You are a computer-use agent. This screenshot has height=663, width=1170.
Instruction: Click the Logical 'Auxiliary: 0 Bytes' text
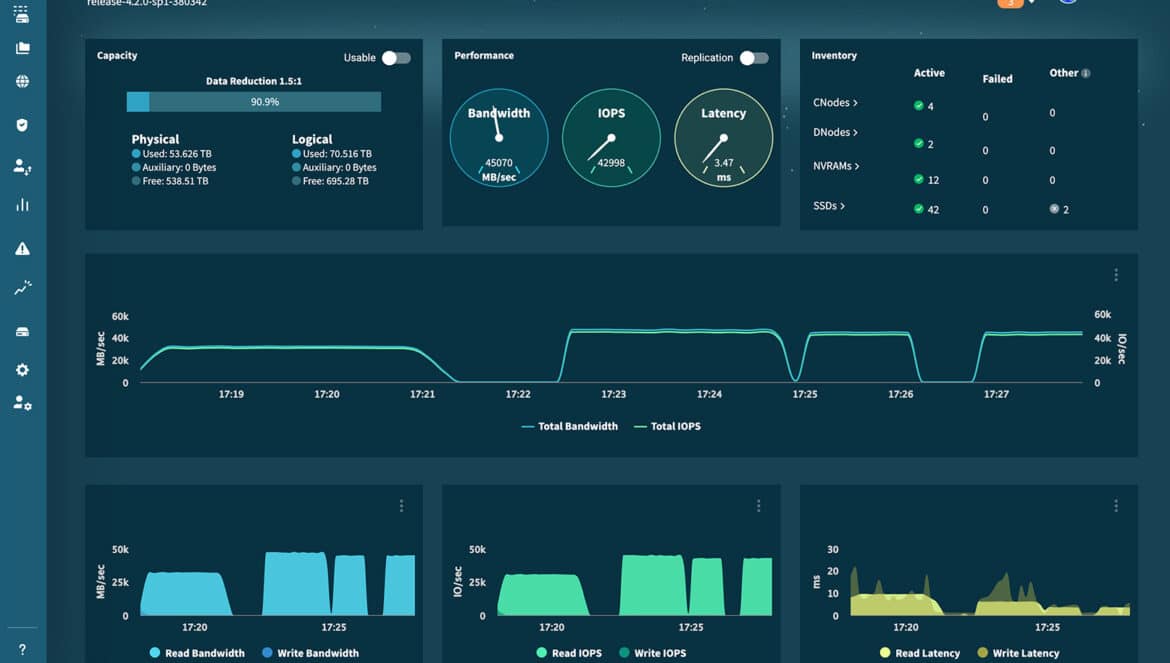340,168
